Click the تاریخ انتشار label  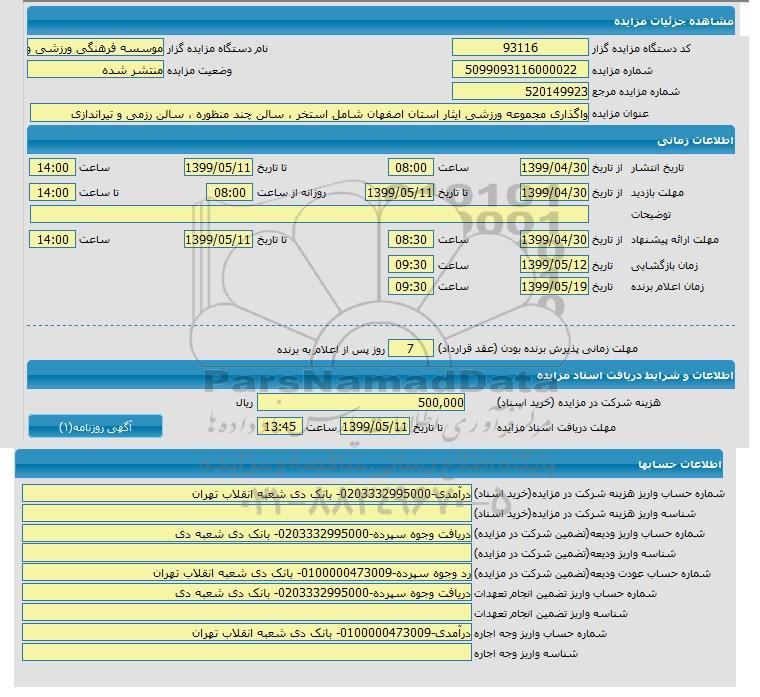click(657, 168)
